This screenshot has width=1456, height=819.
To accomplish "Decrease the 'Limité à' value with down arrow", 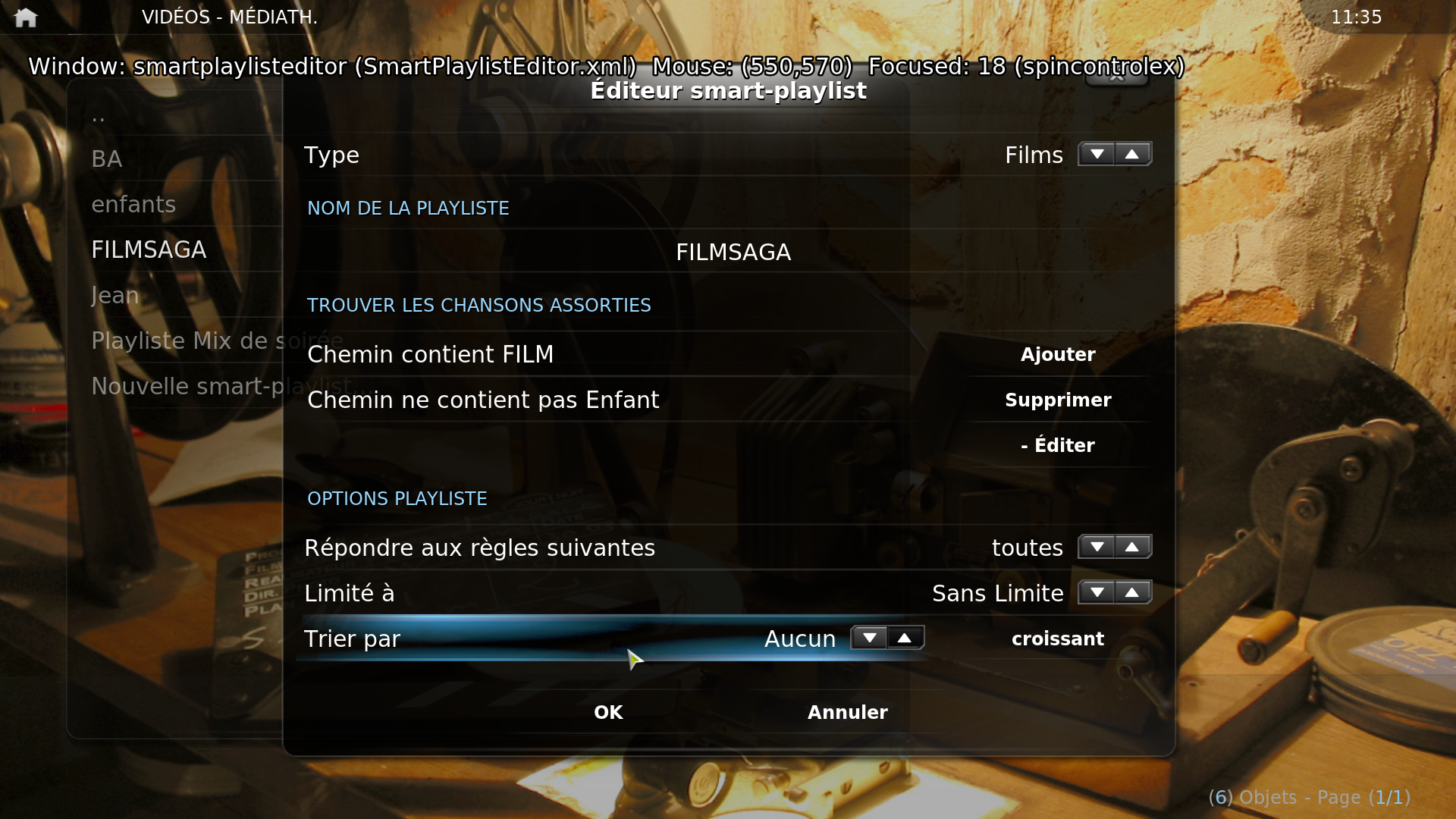I will (x=1097, y=593).
